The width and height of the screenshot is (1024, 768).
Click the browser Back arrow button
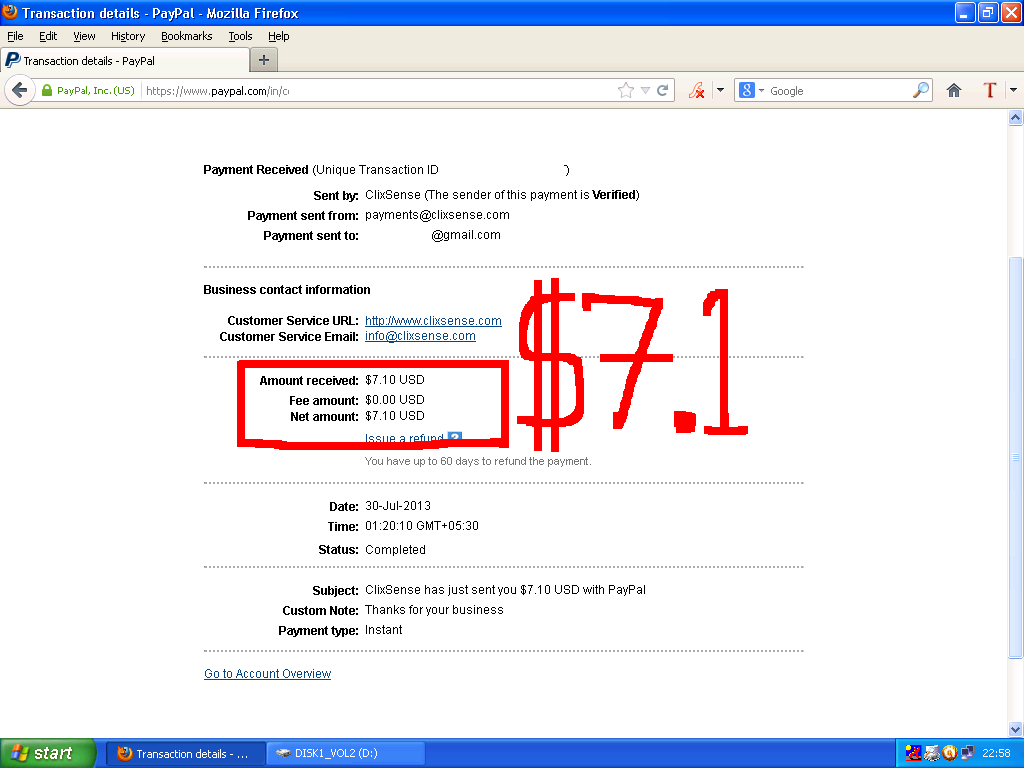[x=20, y=90]
